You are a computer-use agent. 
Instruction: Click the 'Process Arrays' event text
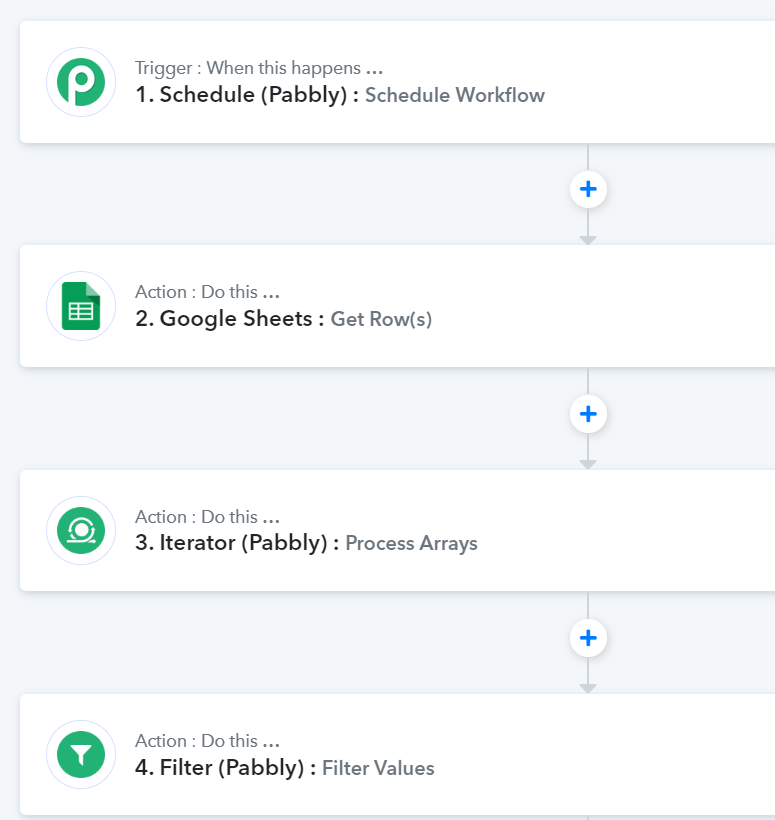click(412, 543)
